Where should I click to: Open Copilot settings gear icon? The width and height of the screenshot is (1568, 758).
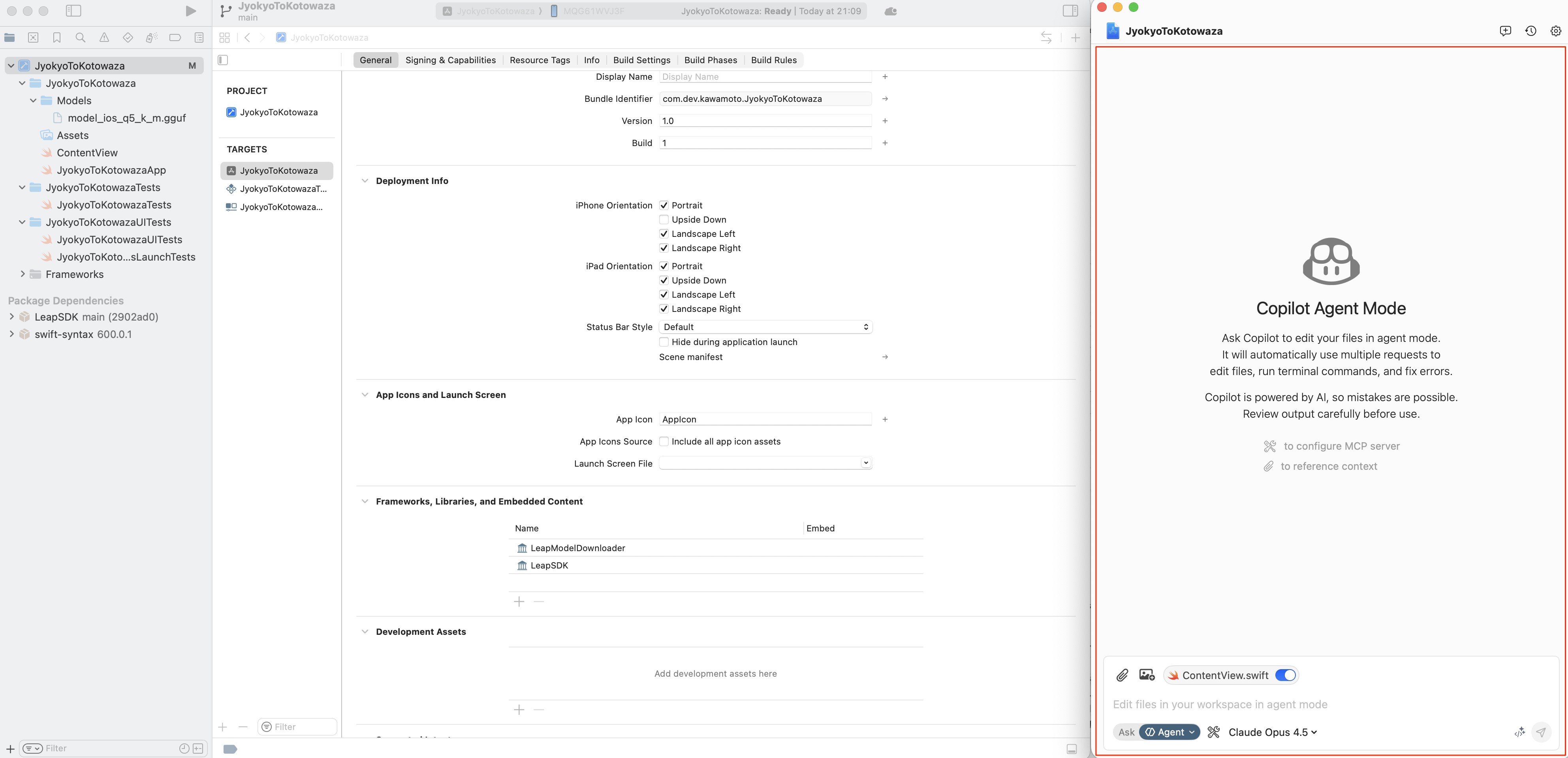[x=1555, y=31]
